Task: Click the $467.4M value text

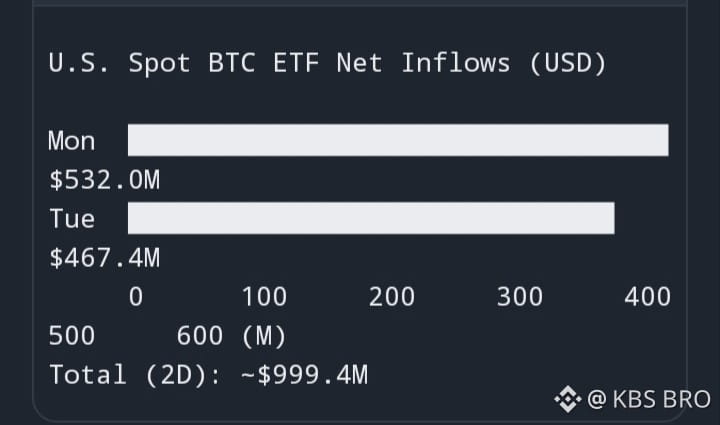Action: coord(105,257)
